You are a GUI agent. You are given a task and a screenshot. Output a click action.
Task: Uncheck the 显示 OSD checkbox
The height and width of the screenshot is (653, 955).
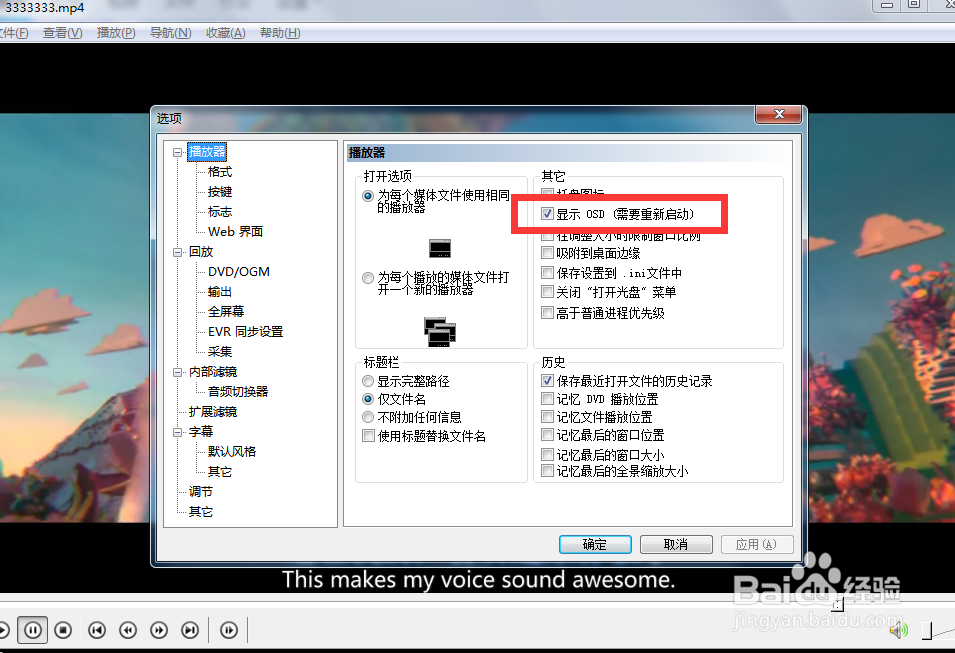pos(547,212)
